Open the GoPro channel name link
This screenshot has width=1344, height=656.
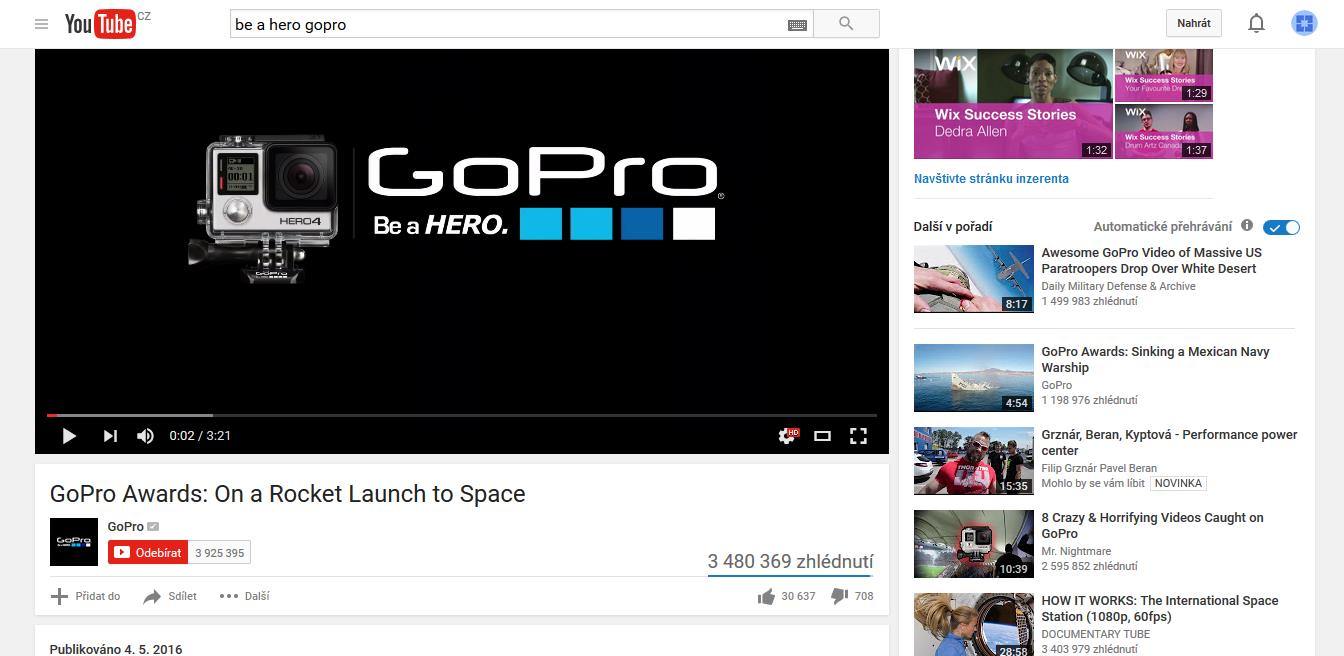click(x=125, y=527)
